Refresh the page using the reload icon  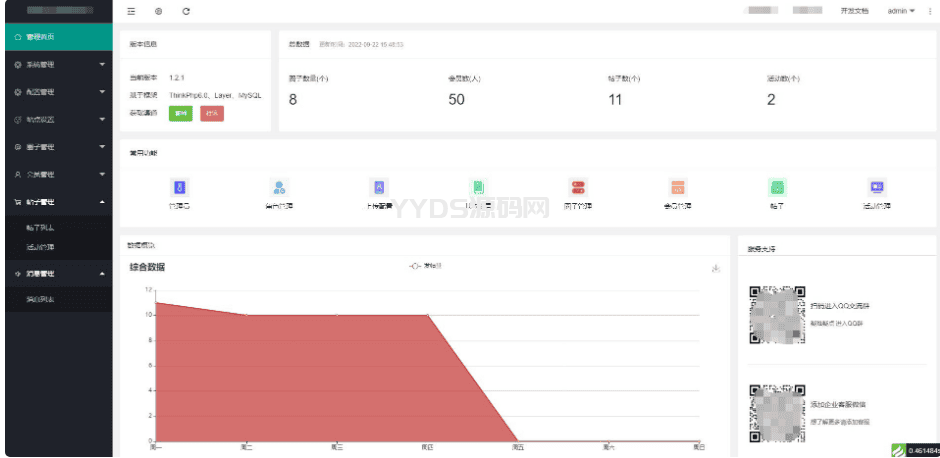click(186, 11)
